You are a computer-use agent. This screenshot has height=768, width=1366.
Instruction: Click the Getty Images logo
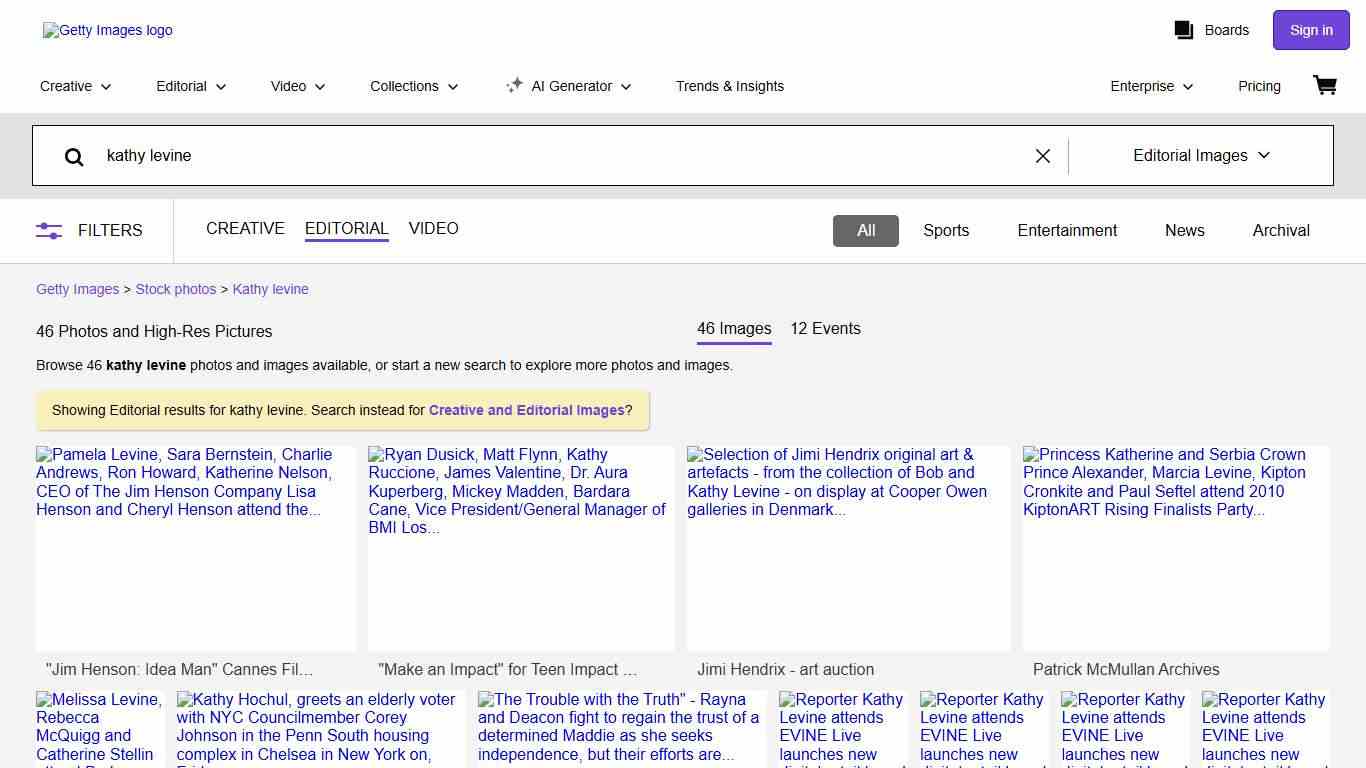coord(108,30)
